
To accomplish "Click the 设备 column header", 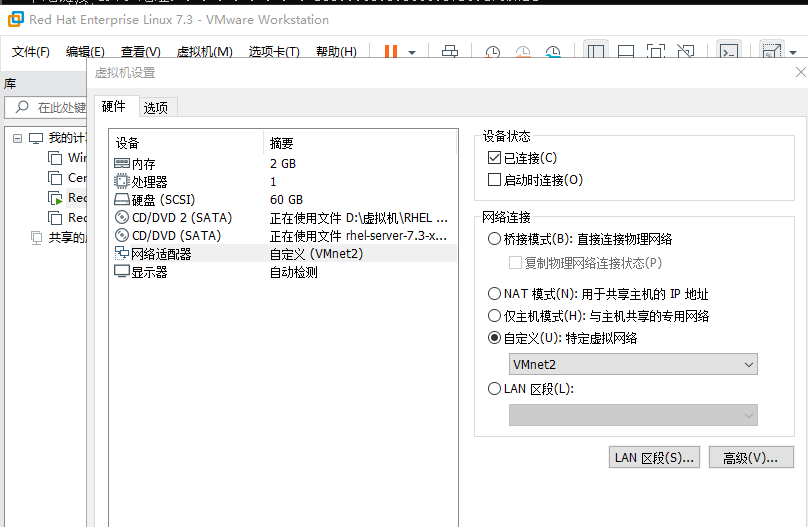I will point(186,143).
